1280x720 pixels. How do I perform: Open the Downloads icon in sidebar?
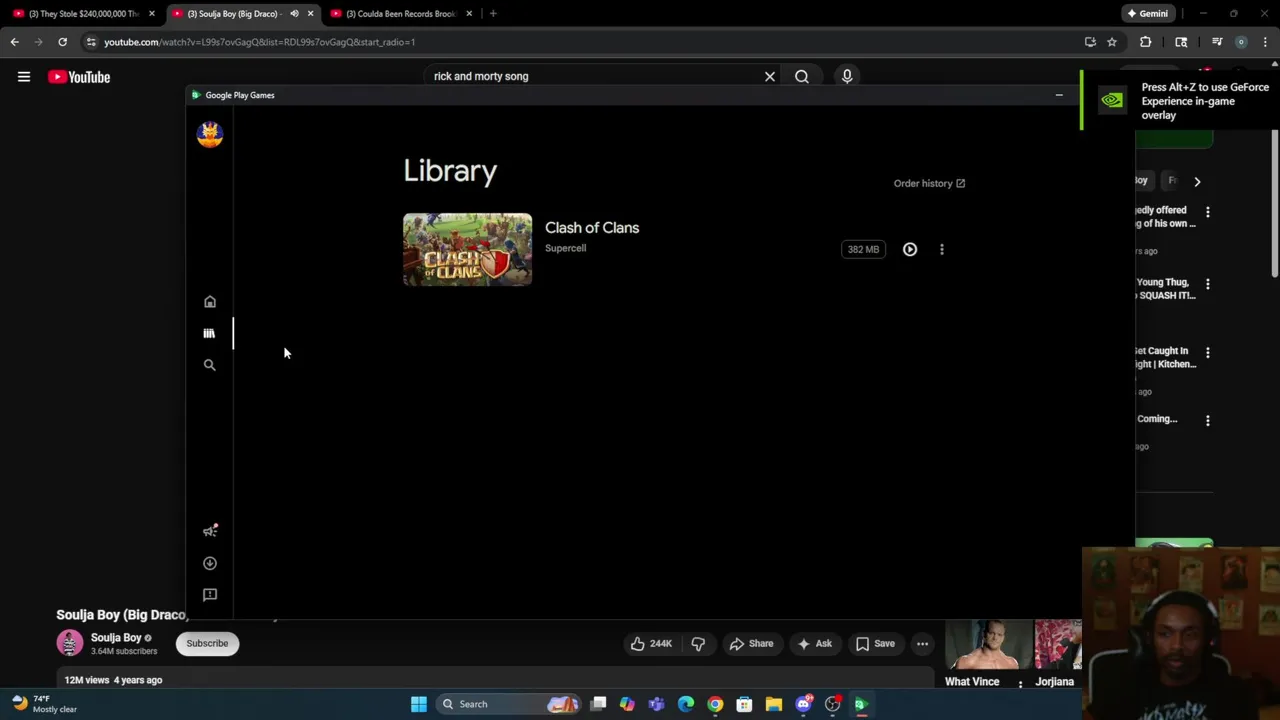click(210, 563)
